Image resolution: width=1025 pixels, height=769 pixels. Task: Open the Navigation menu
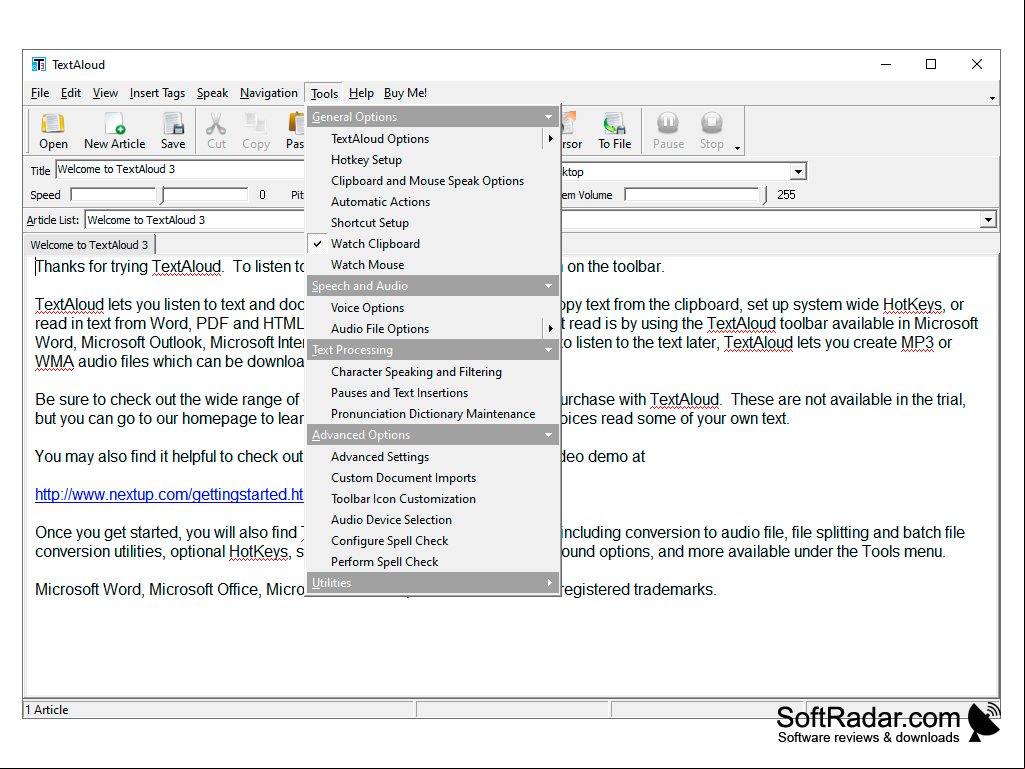(x=269, y=93)
